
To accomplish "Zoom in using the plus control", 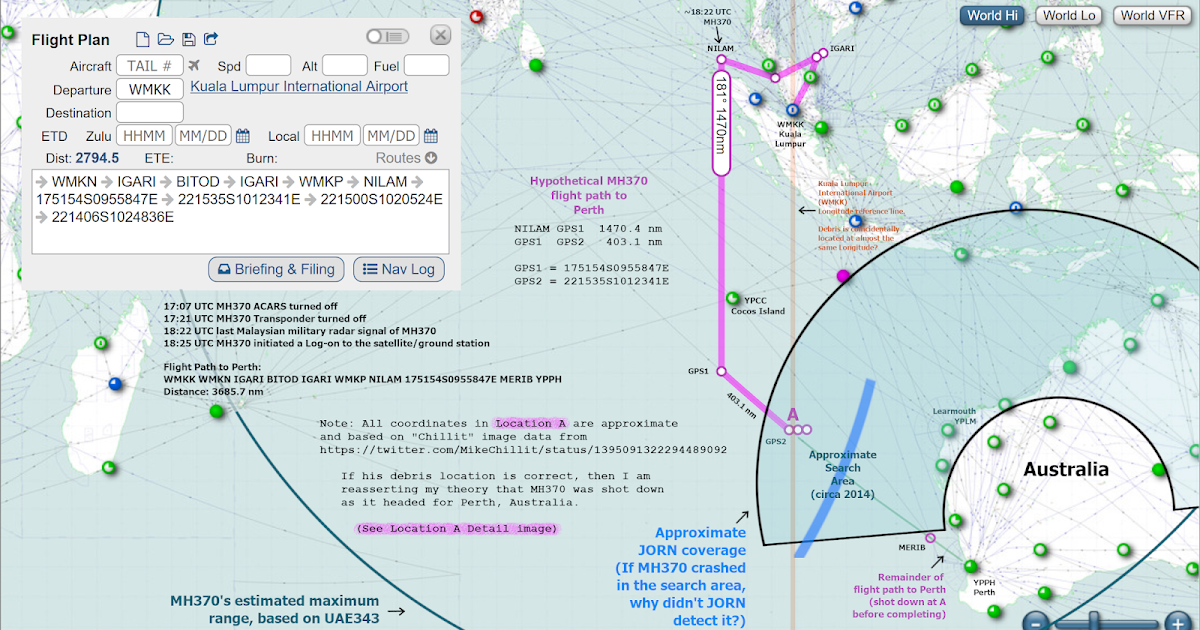I will tap(1178, 624).
